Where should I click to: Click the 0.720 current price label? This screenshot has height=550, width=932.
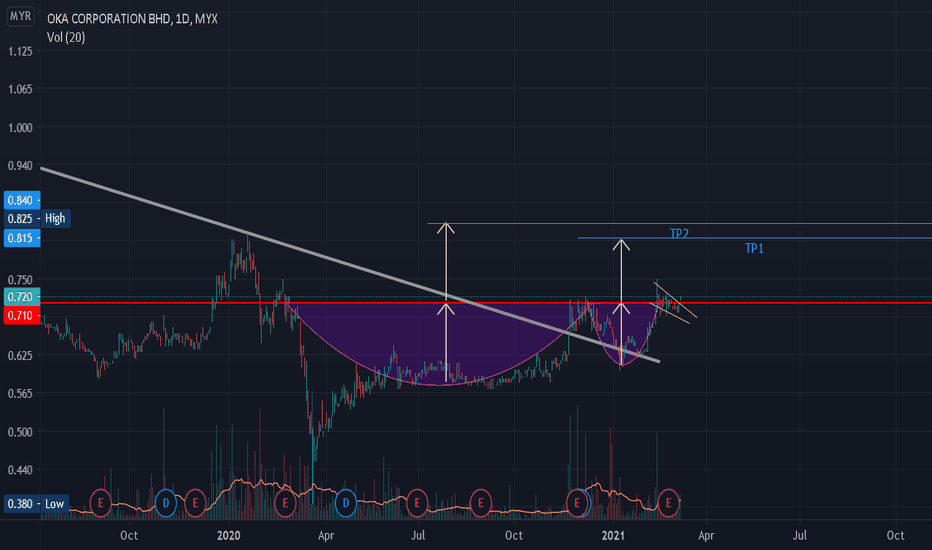[x=22, y=297]
